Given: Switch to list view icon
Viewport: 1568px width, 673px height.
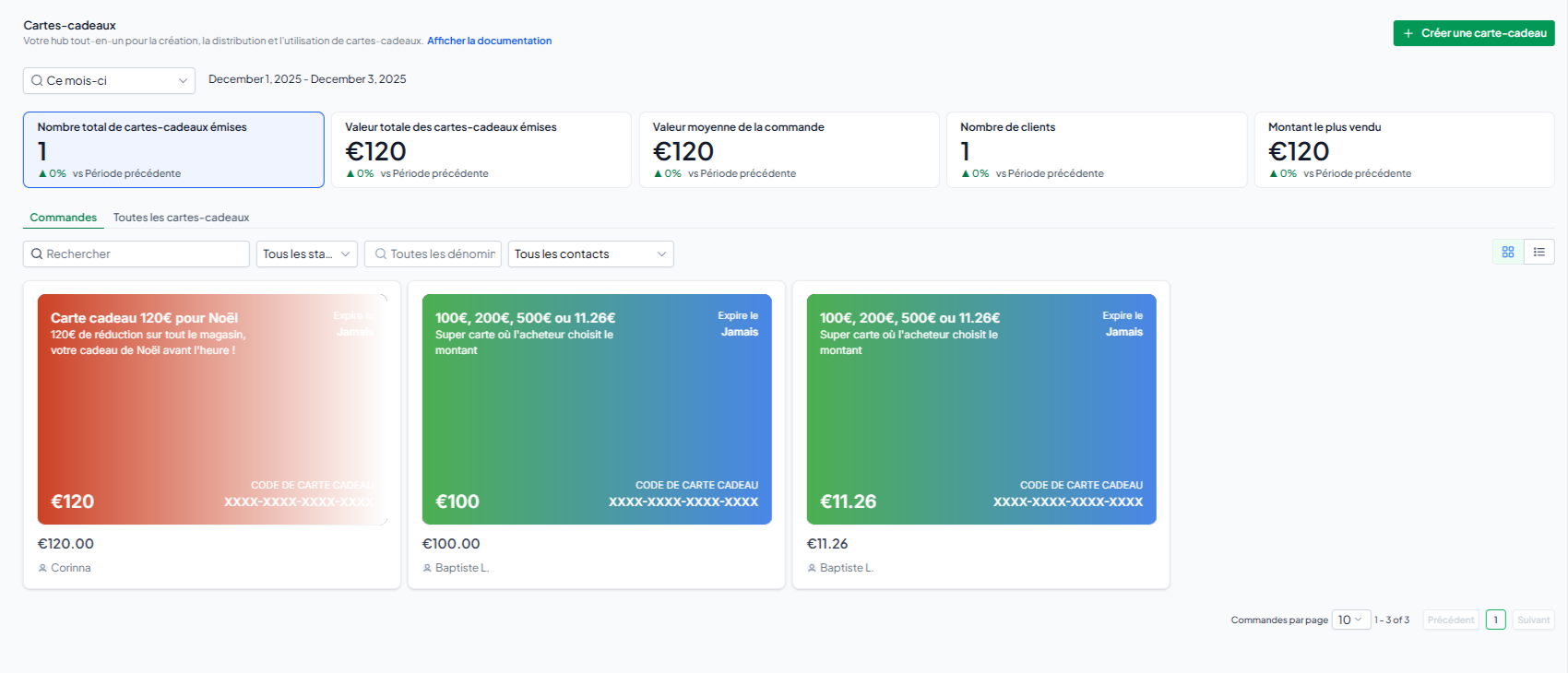Looking at the screenshot, I should click(1539, 252).
